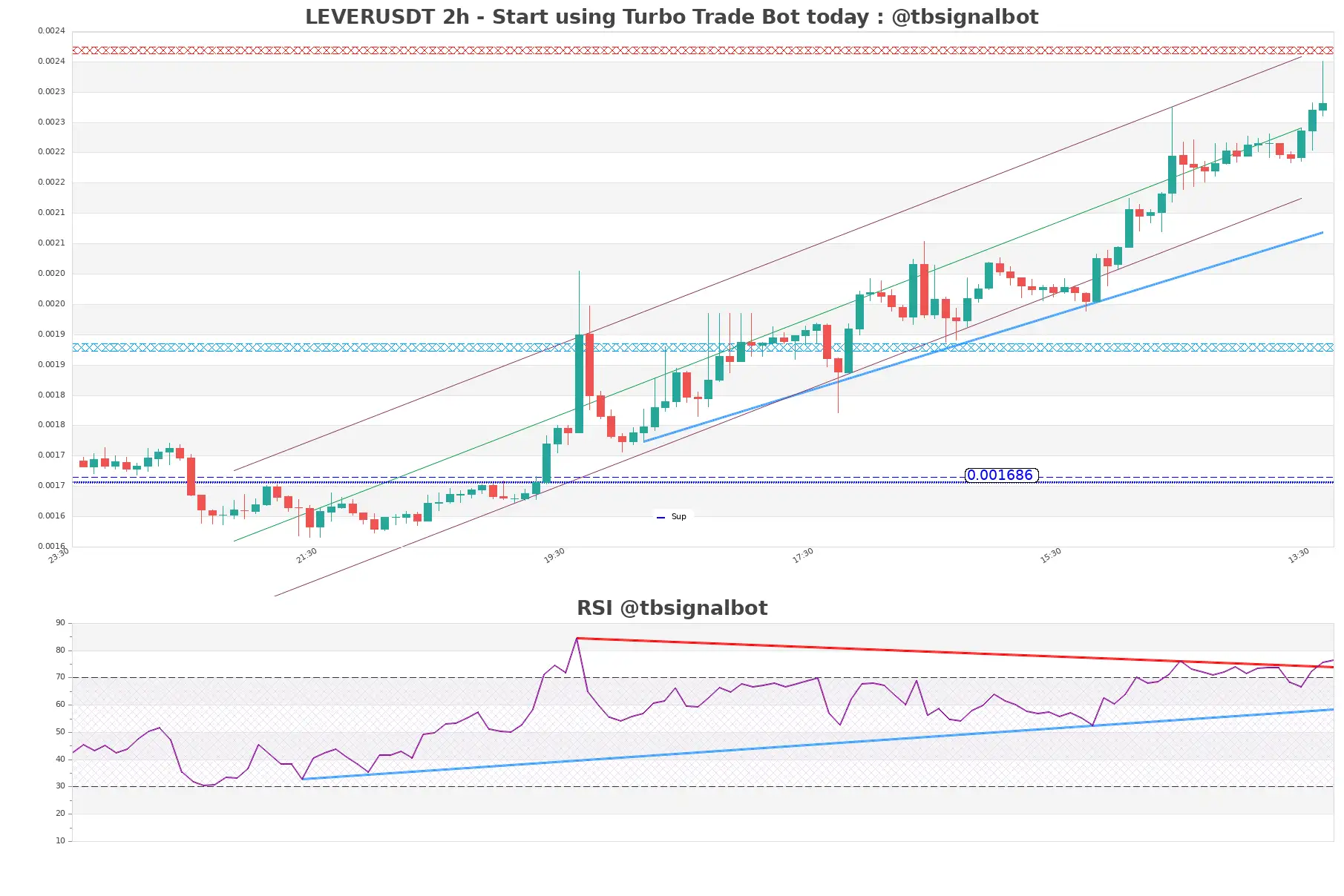This screenshot has height=896, width=1344.
Task: Click the RSI axis value 70
Action: click(60, 677)
